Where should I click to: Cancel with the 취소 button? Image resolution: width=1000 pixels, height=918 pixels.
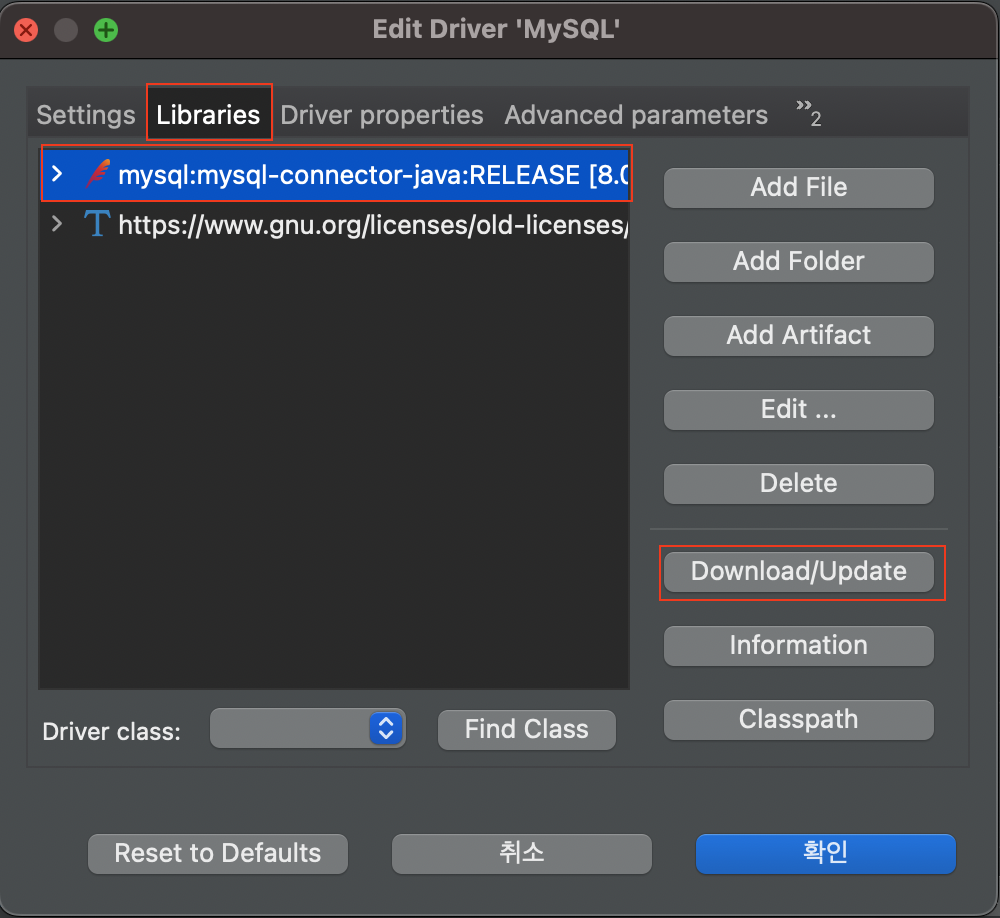[x=522, y=854]
